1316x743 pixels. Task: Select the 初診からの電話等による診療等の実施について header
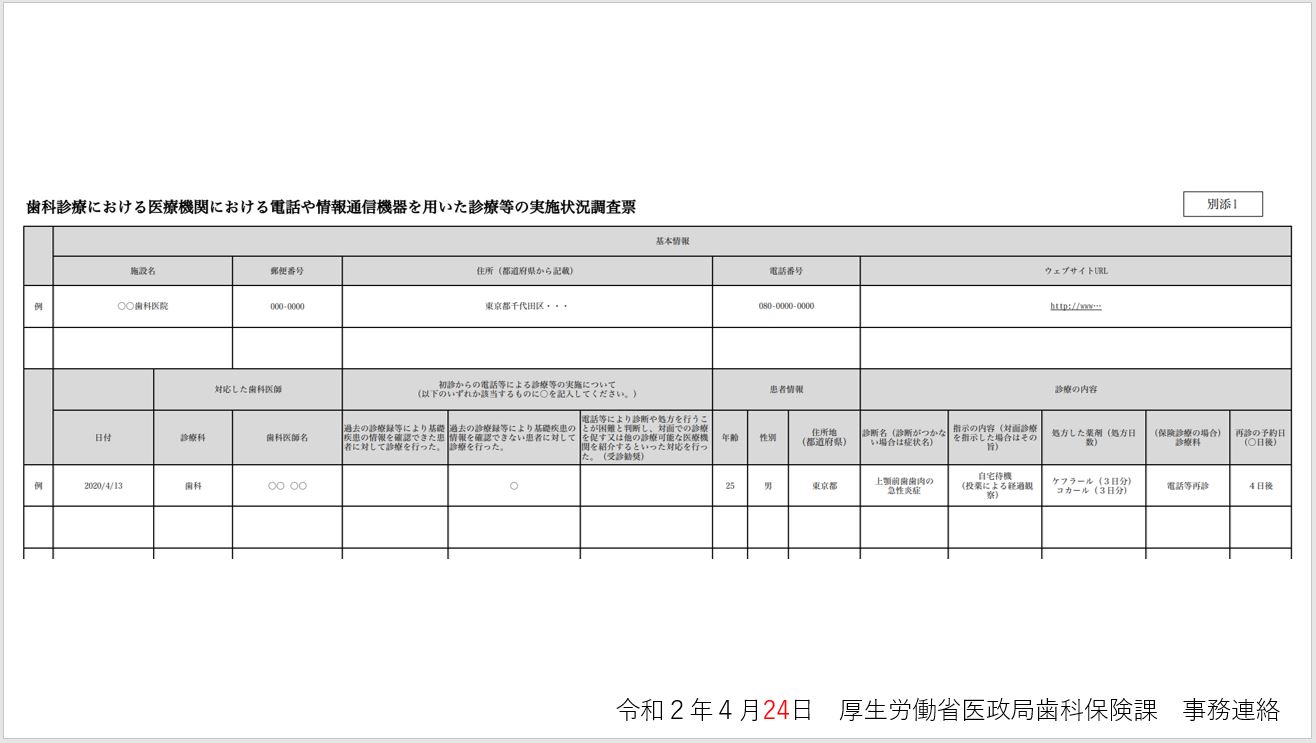click(527, 389)
